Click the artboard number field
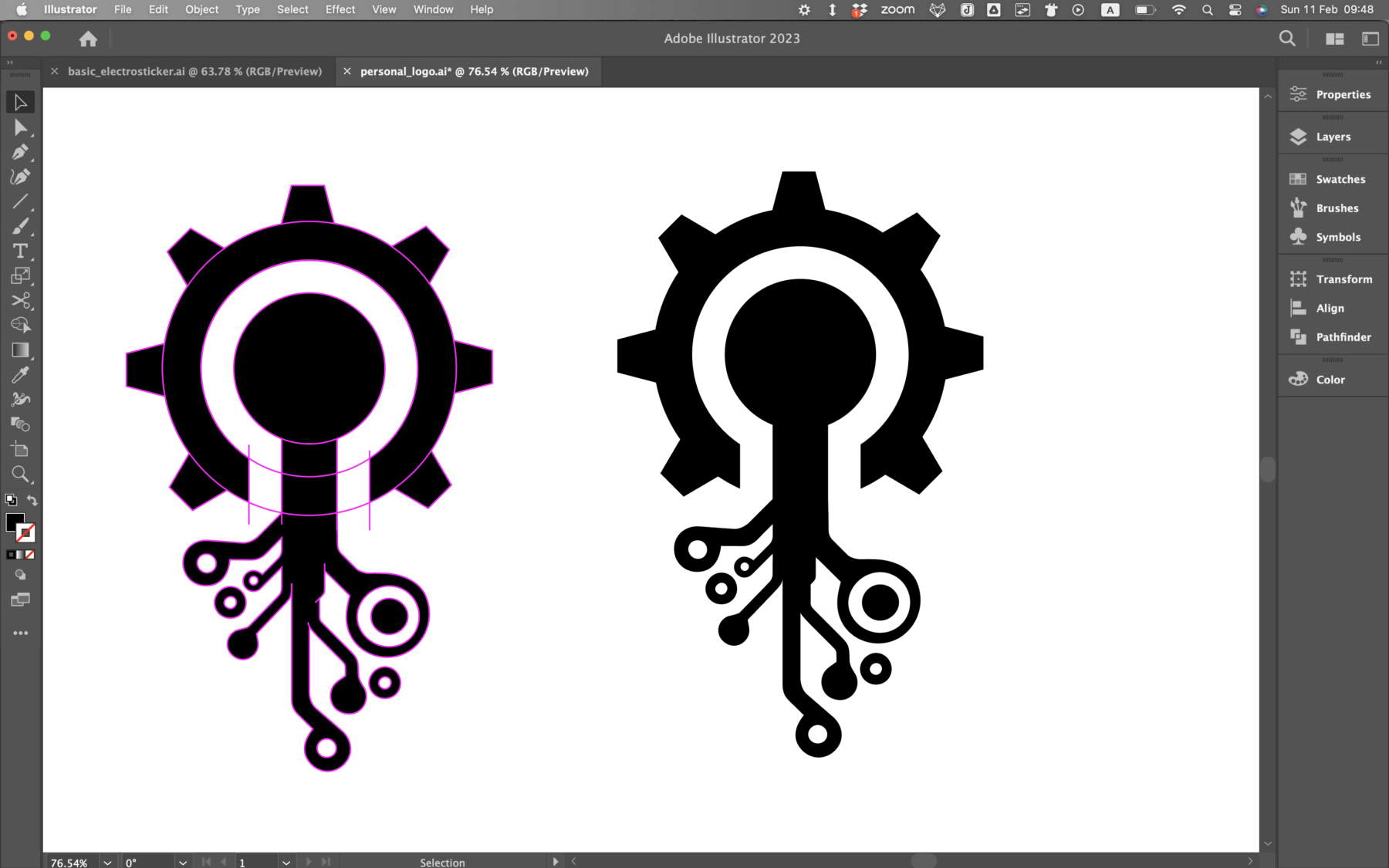Screen dimensions: 1389x868 257,862
